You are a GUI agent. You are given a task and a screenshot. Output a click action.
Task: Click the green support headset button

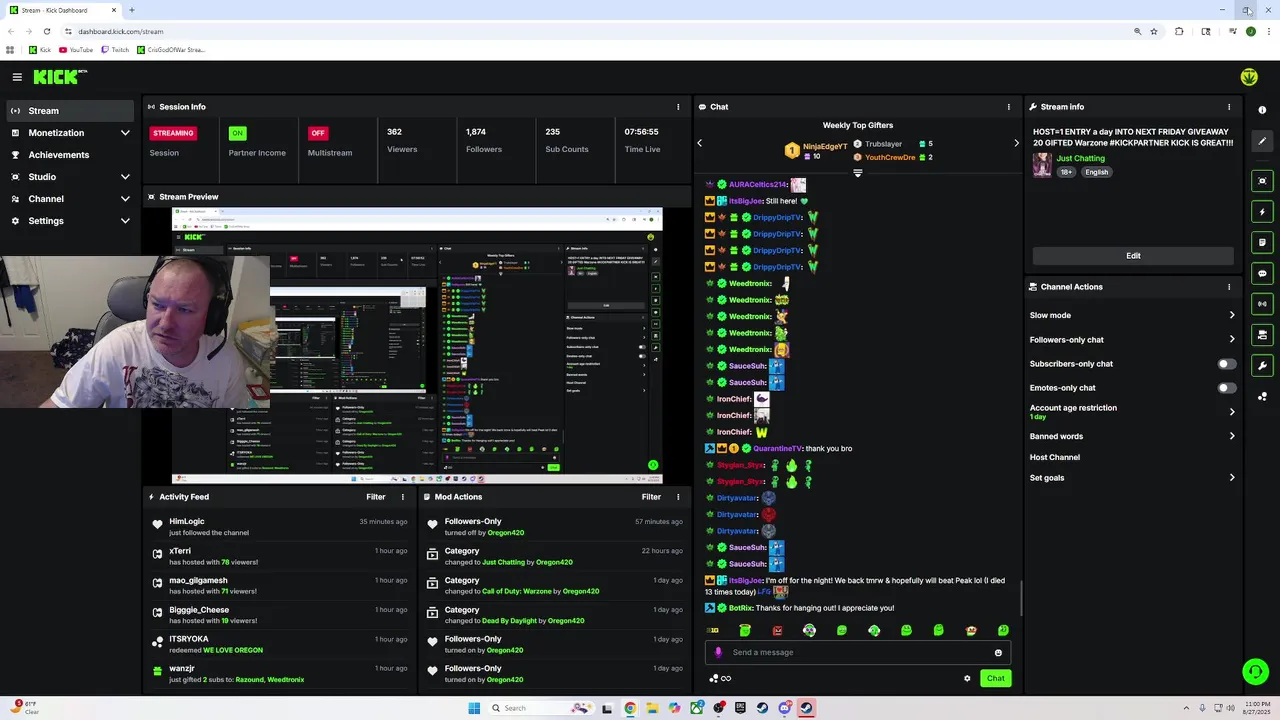[1255, 671]
